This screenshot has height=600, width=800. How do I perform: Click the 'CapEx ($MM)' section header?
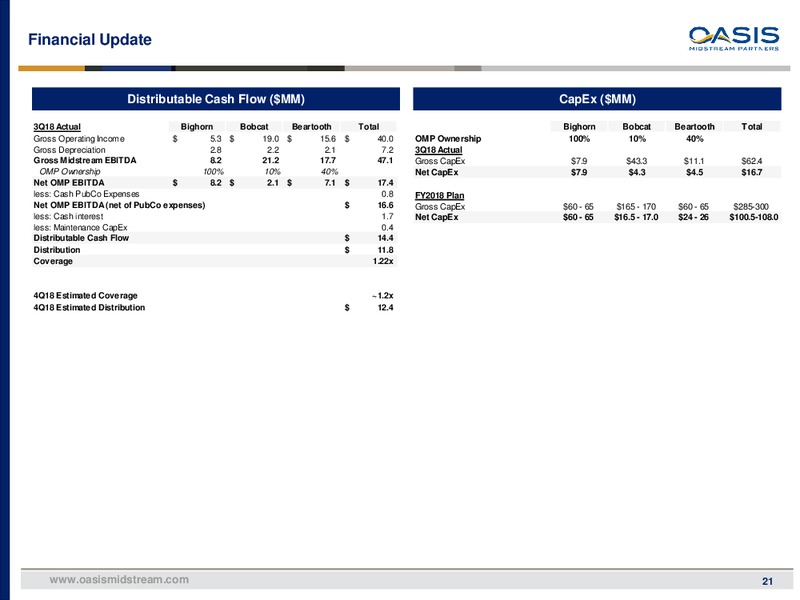[x=597, y=99]
